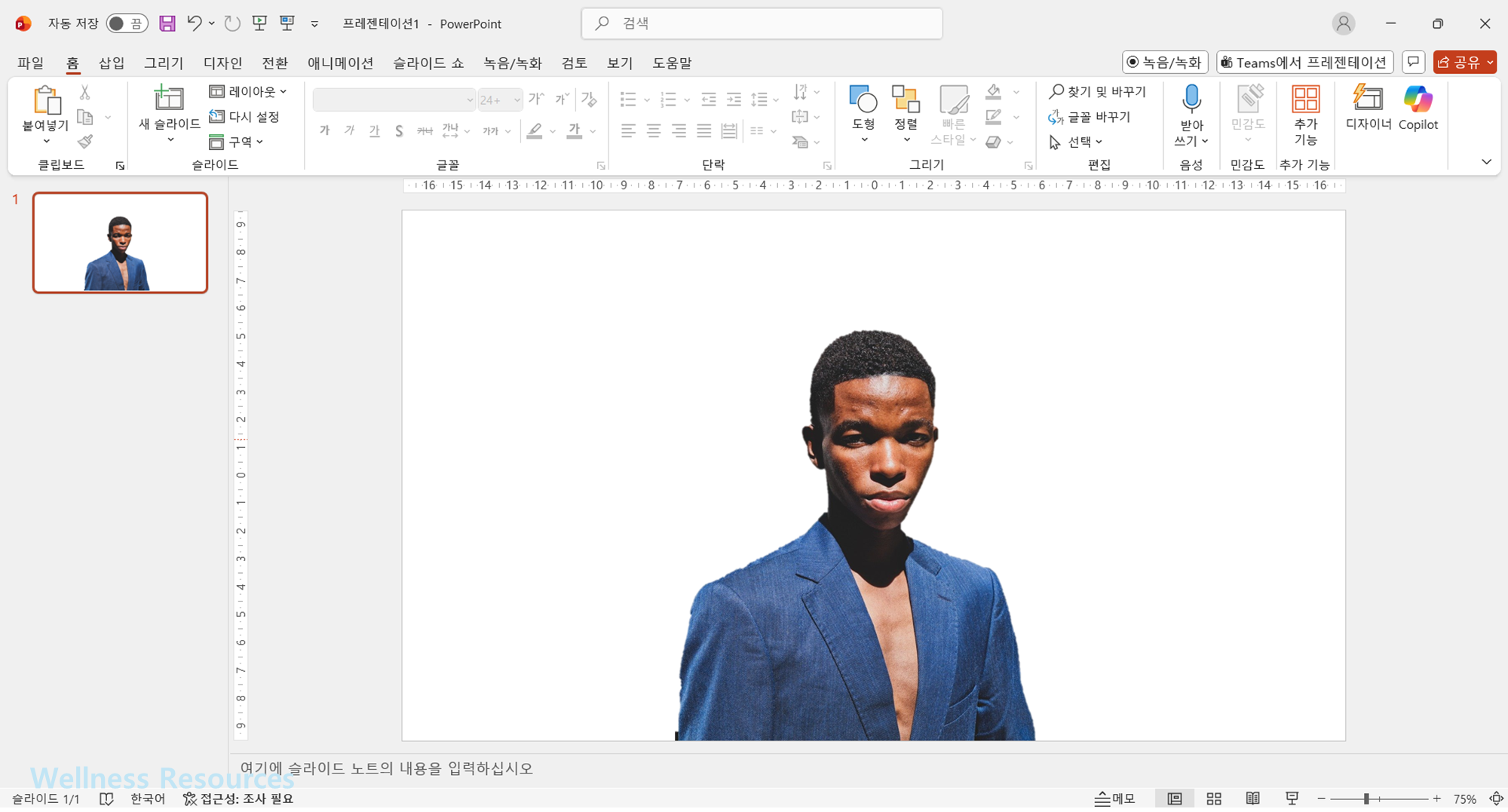Start slideshow from beginning icon
The image size is (1508, 812).
[259, 23]
